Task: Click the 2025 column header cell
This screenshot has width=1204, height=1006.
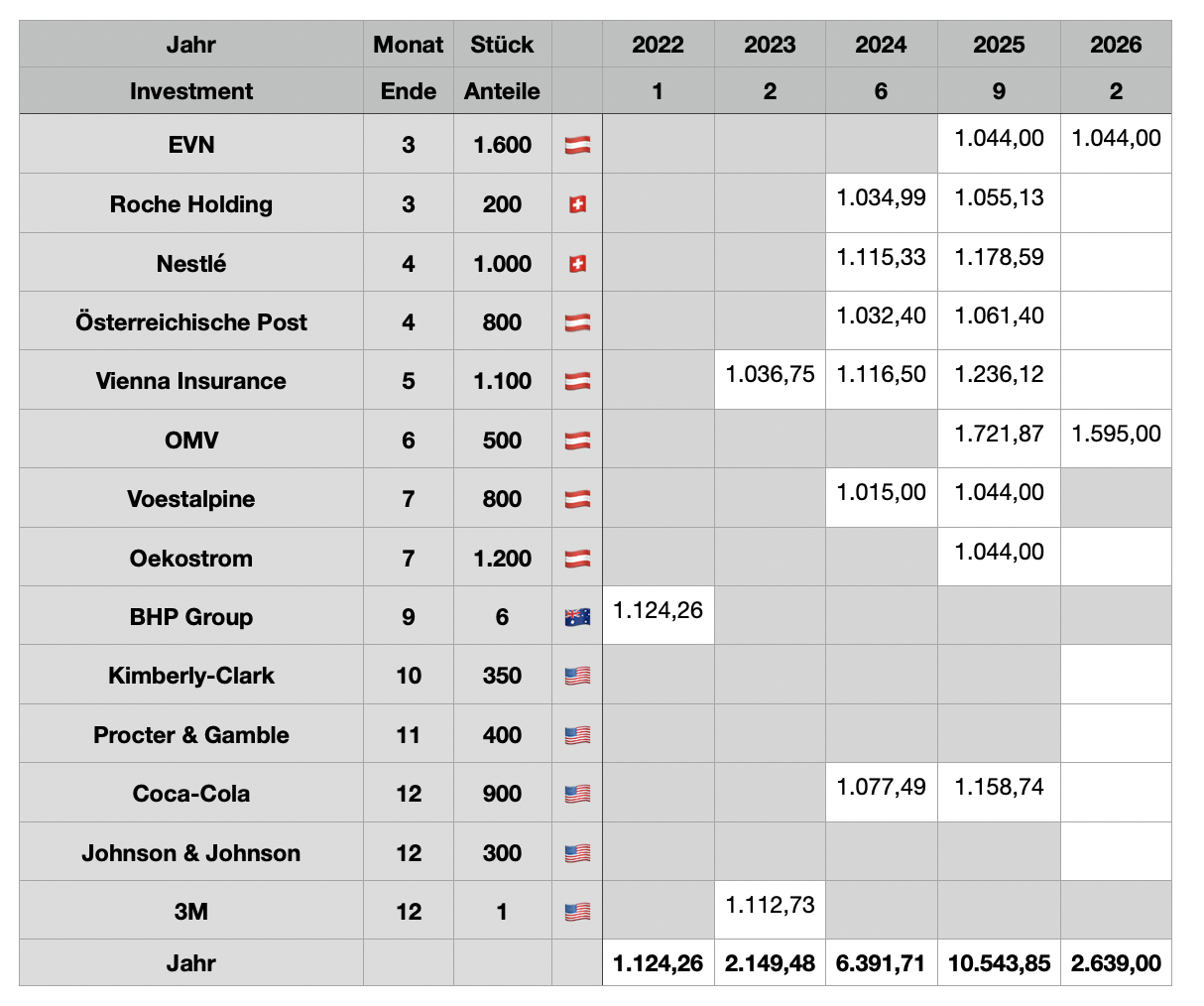Action: coord(998,45)
